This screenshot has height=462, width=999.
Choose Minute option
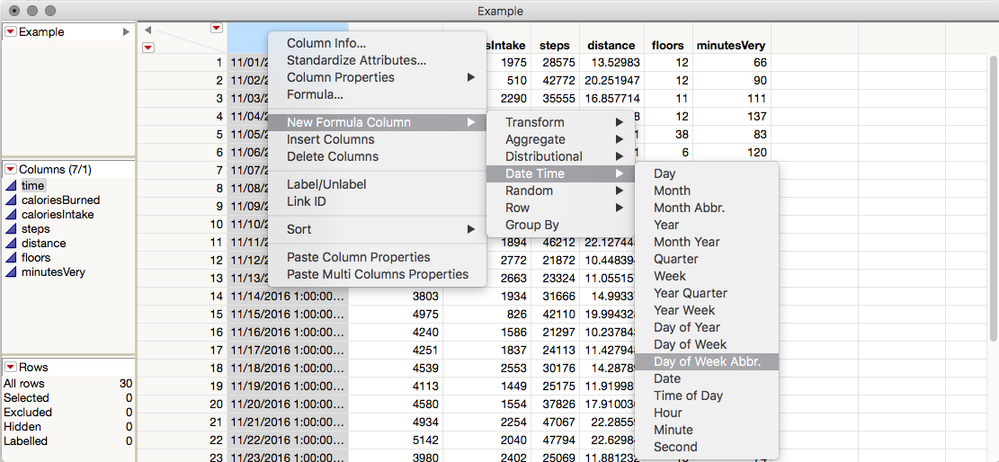[707, 430]
